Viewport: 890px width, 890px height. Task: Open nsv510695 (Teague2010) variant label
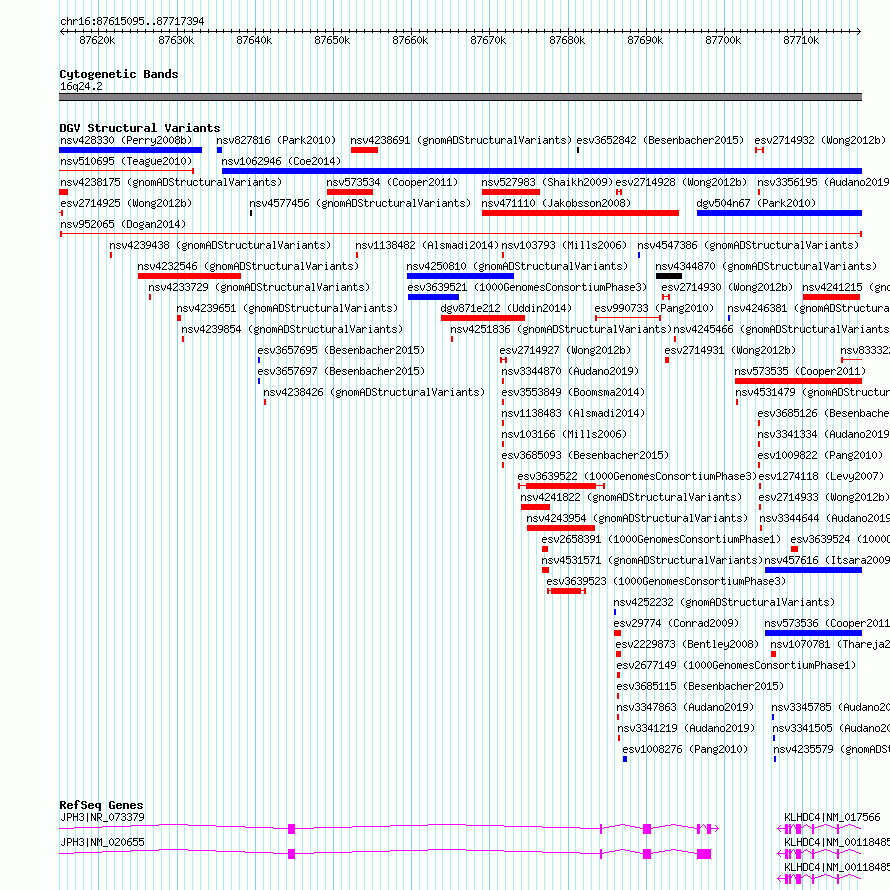coord(126,161)
